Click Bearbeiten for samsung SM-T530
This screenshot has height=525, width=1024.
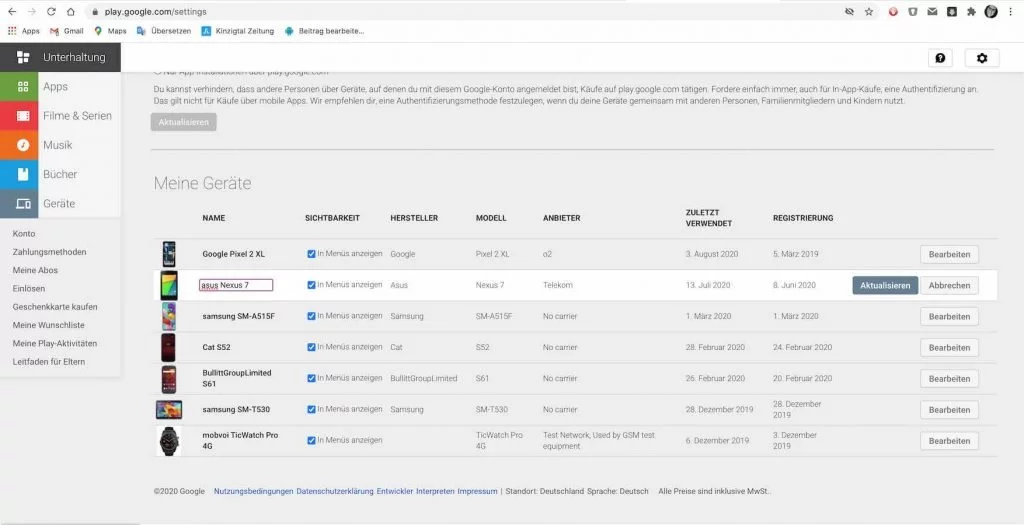click(950, 409)
